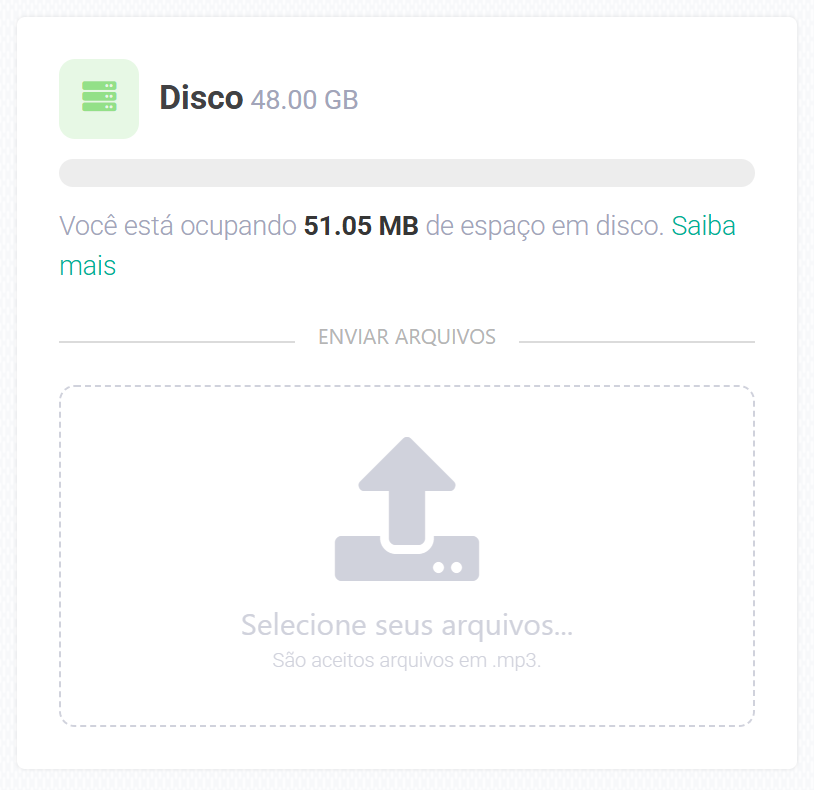Image resolution: width=814 pixels, height=790 pixels.
Task: Click the arrowhead of the upload icon
Action: pyautogui.click(x=407, y=464)
